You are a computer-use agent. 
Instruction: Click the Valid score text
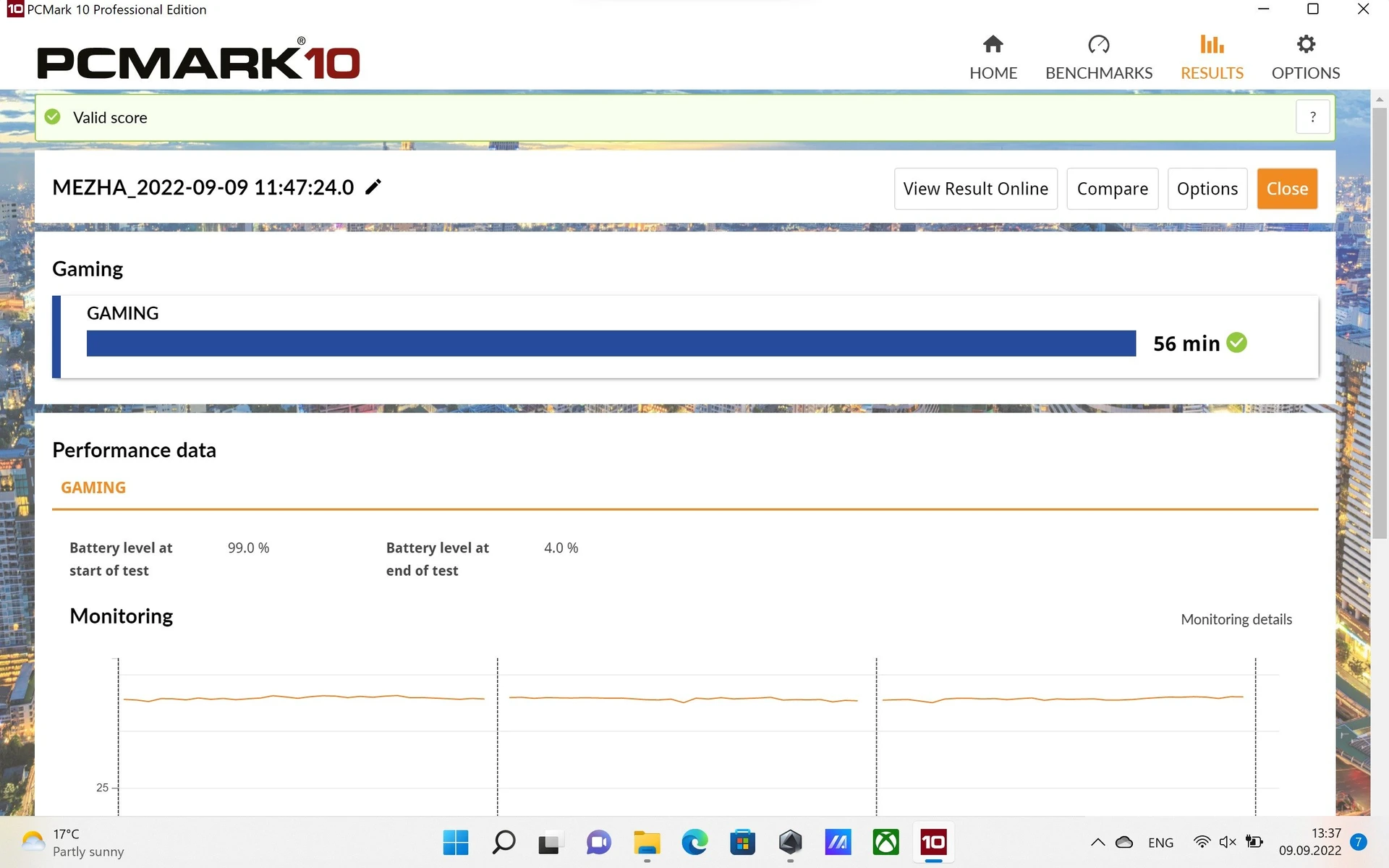tap(110, 117)
